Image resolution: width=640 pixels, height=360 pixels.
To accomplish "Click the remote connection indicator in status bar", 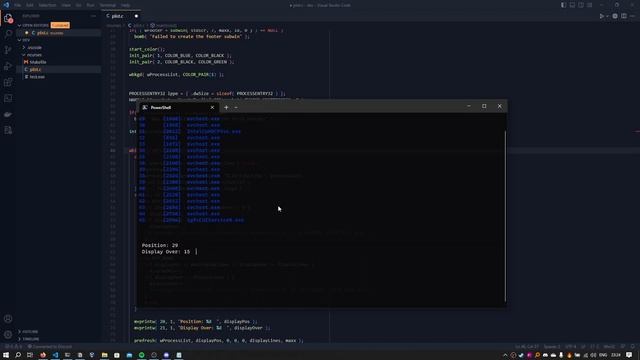I will 50,347.
